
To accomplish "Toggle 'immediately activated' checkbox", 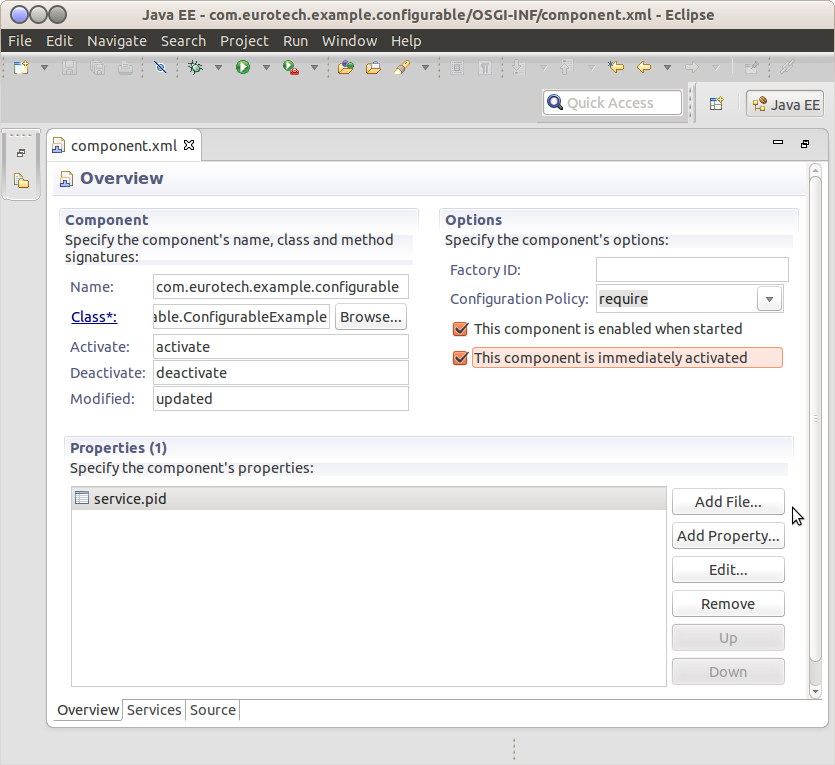I will pyautogui.click(x=461, y=358).
